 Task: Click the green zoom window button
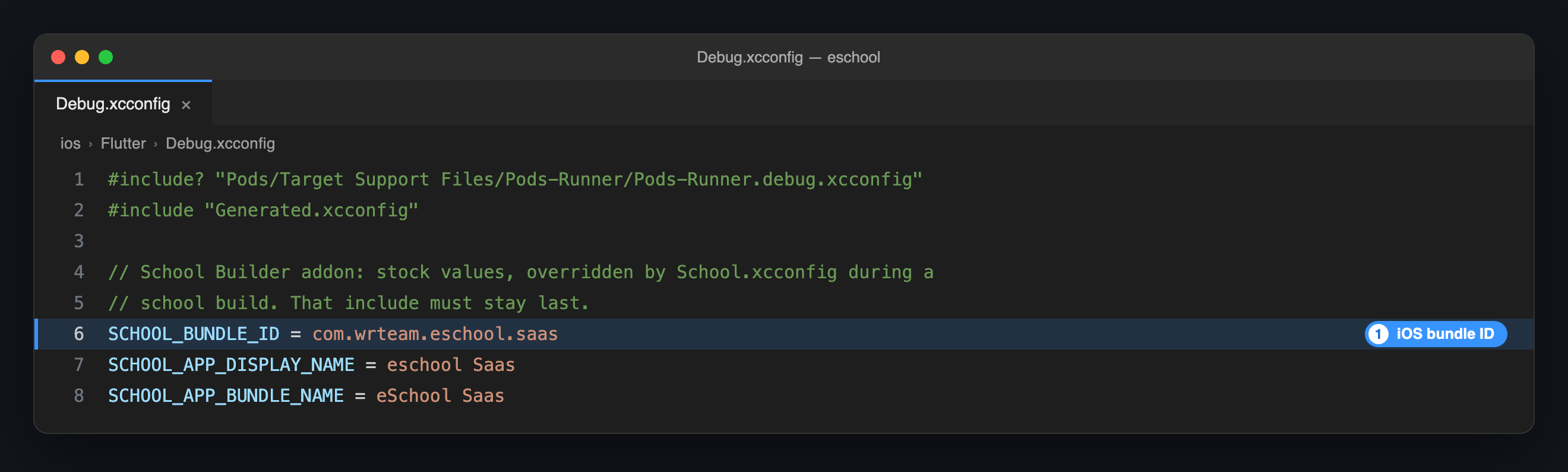pyautogui.click(x=106, y=57)
